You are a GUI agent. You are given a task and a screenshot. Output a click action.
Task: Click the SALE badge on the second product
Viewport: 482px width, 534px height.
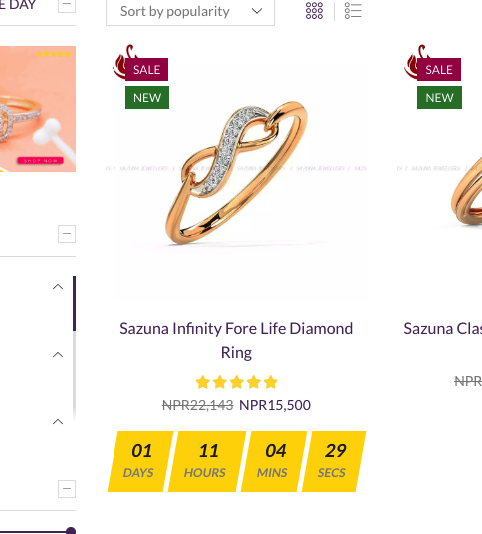point(439,69)
